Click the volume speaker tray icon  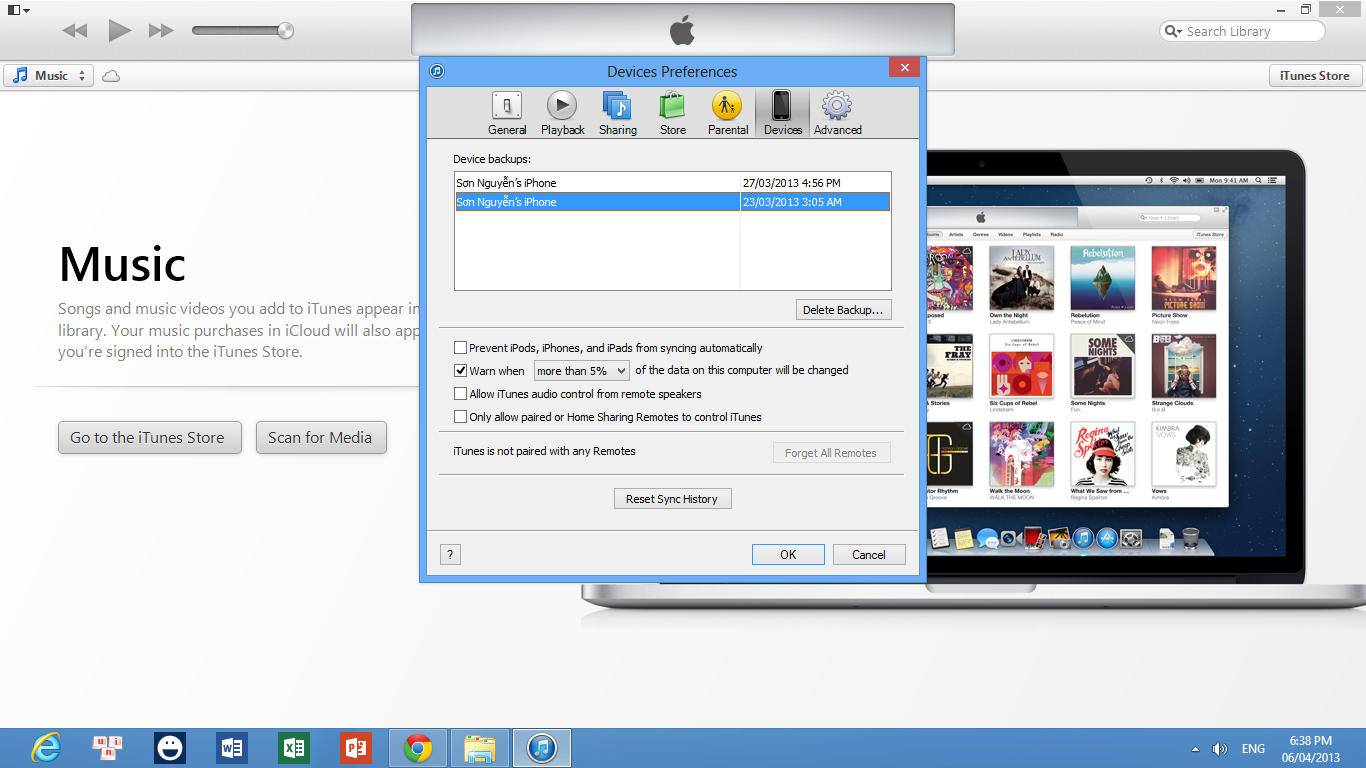pyautogui.click(x=1220, y=749)
